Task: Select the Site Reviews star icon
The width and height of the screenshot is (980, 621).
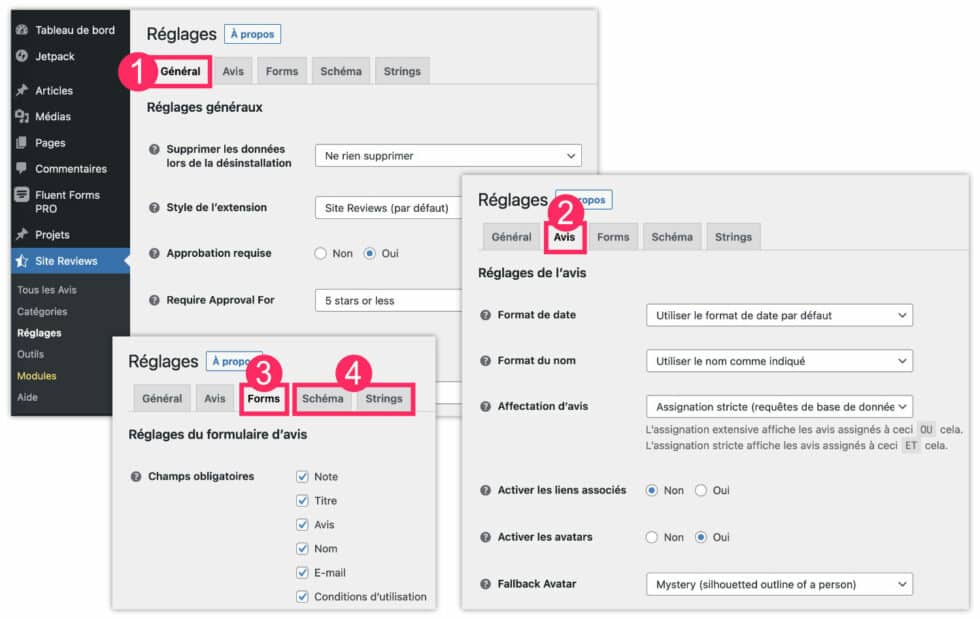Action: pos(22,260)
